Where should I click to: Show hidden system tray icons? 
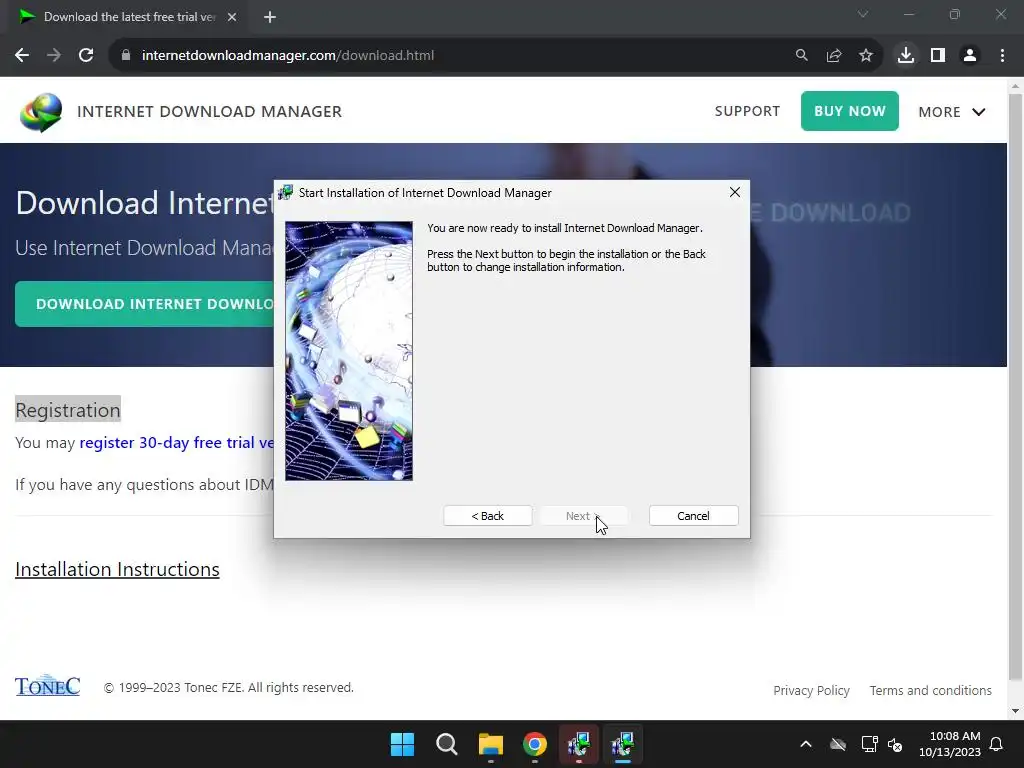pyautogui.click(x=806, y=744)
